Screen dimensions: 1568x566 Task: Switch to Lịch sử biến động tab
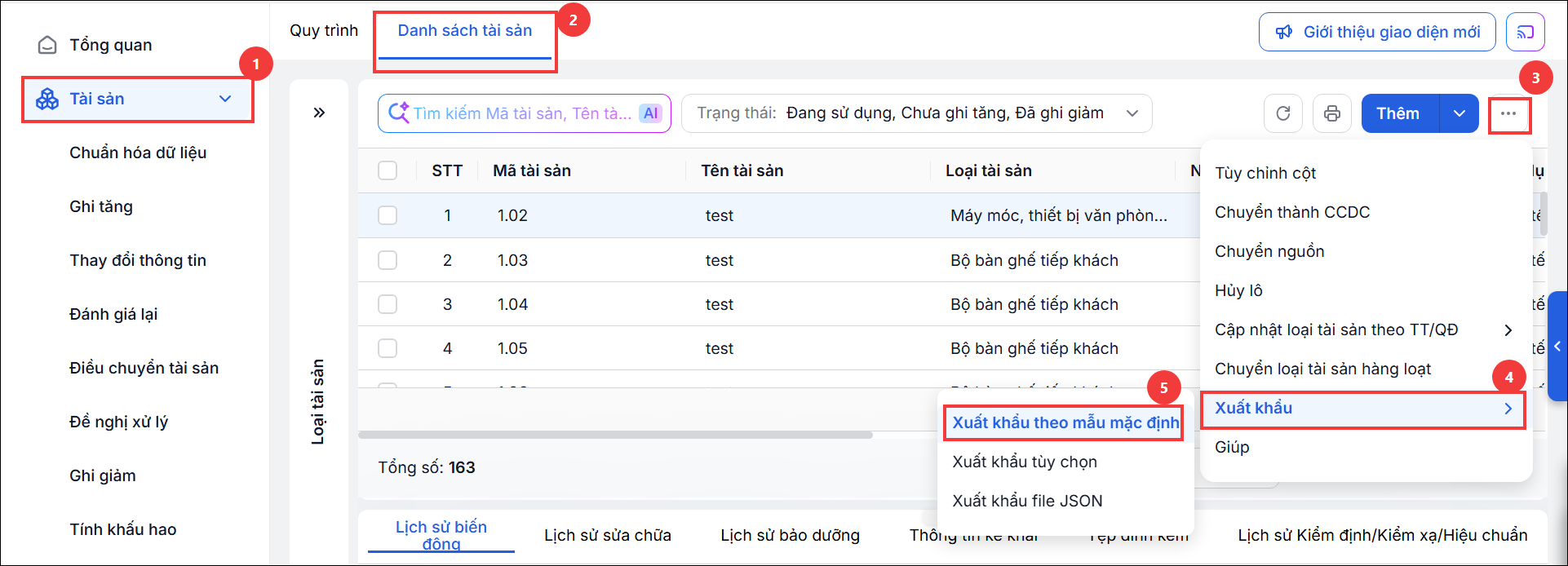coord(441,535)
